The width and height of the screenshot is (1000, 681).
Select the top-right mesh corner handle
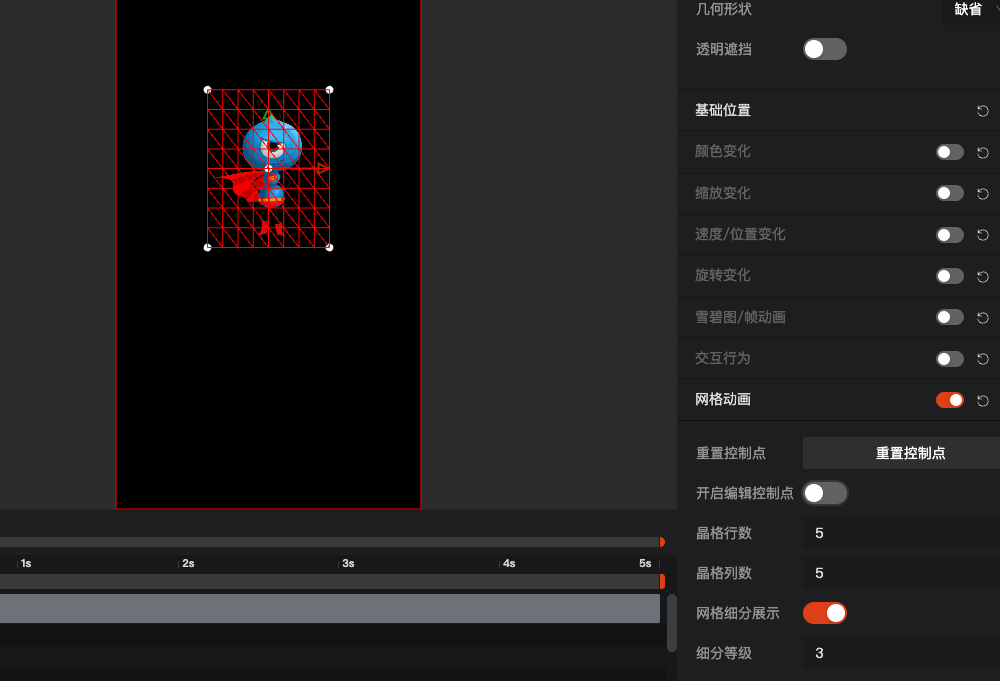click(329, 90)
